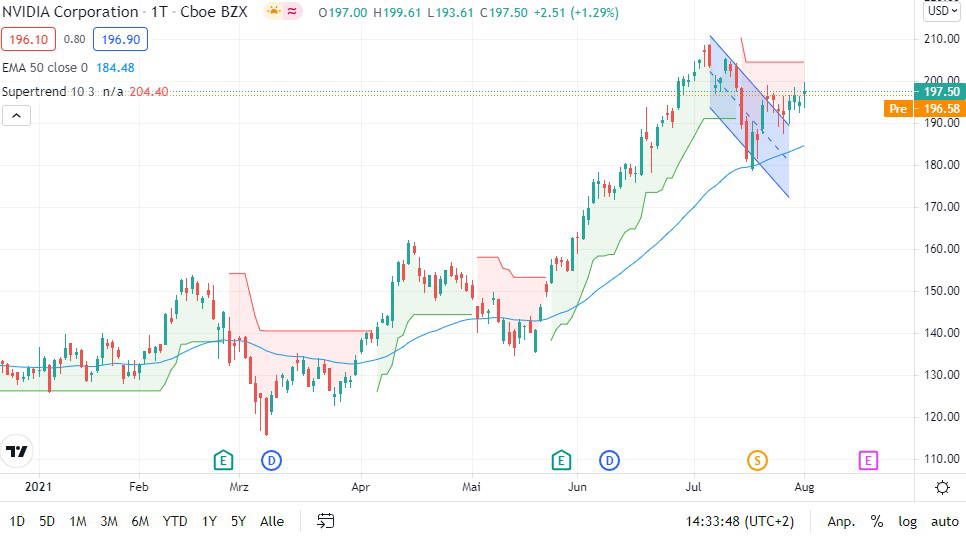Click the Supertrend value 204.40
This screenshot has width=966, height=536.
point(148,92)
